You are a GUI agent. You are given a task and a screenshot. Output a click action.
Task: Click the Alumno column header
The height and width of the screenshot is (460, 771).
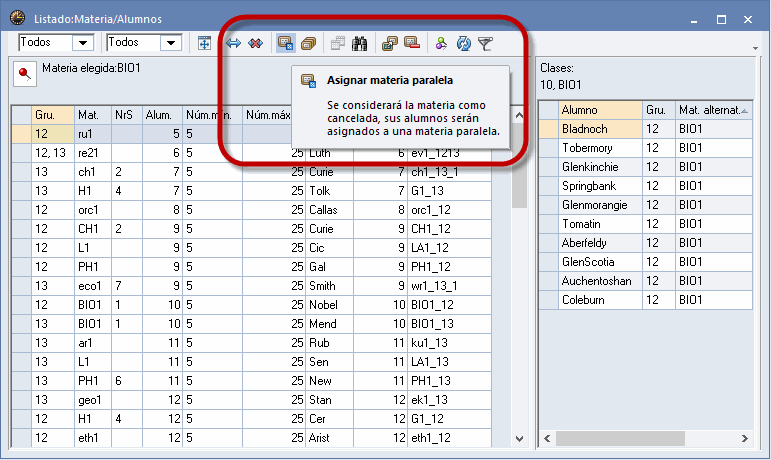coord(600,110)
